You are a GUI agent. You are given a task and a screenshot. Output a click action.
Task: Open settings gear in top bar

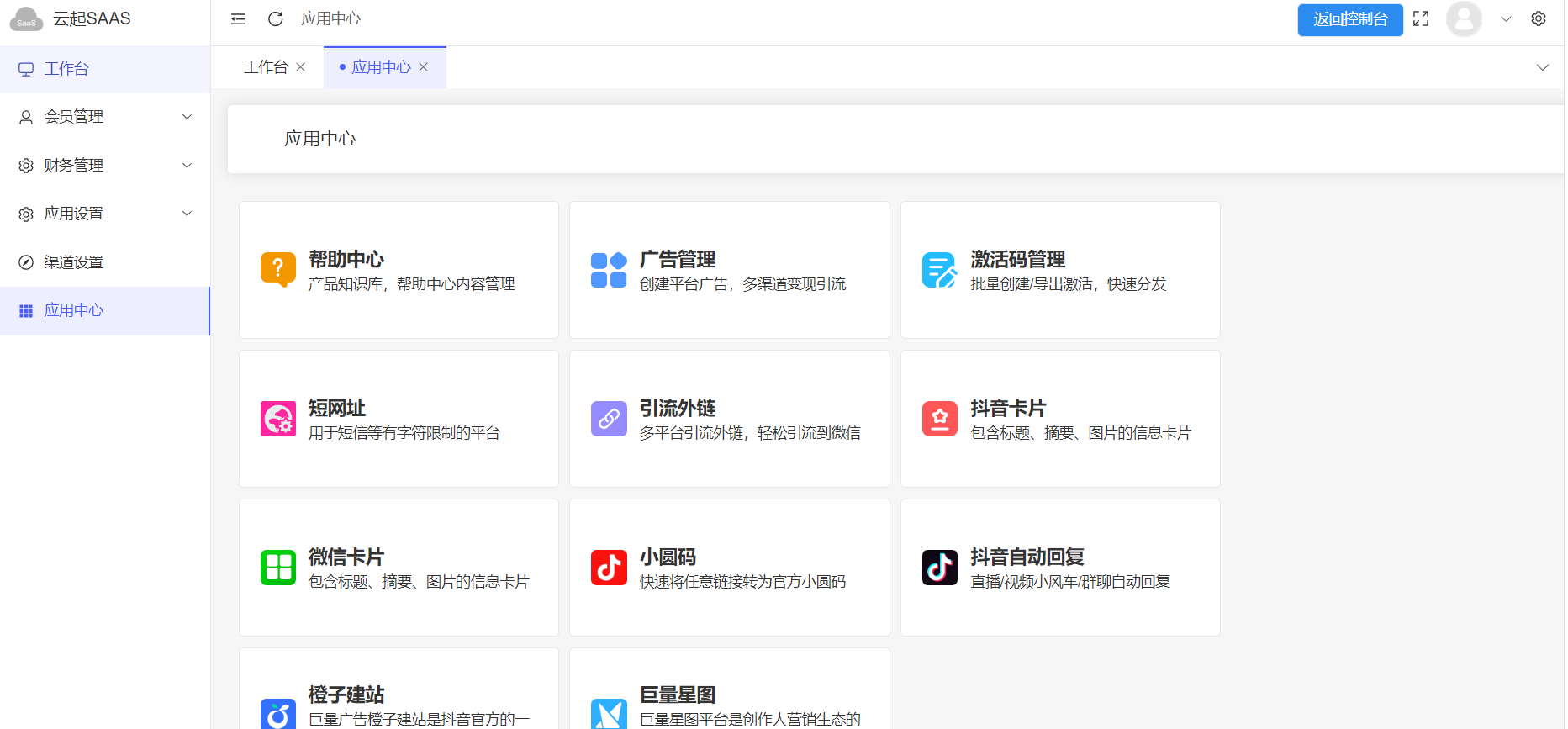[x=1539, y=18]
